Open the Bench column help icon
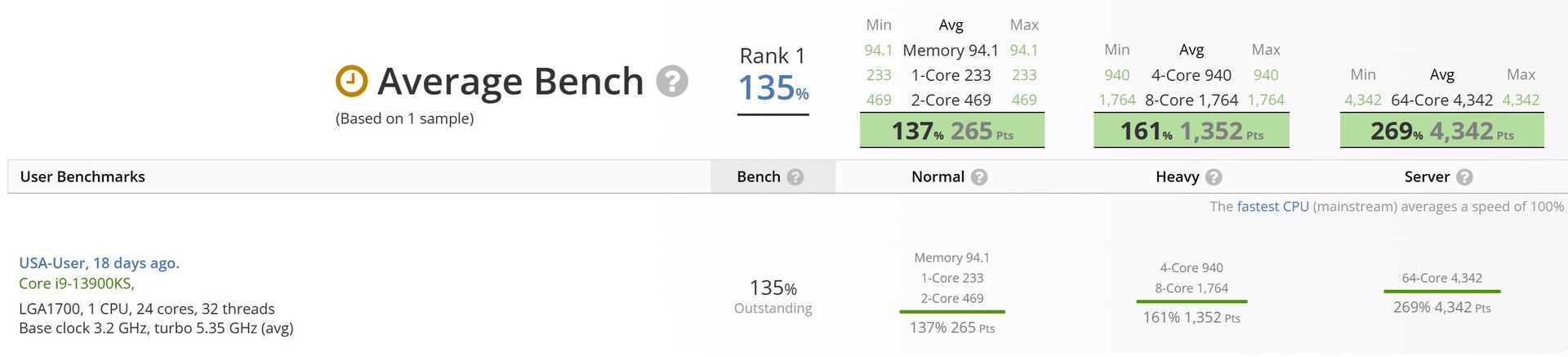Viewport: 1568px width, 357px height. coord(795,177)
